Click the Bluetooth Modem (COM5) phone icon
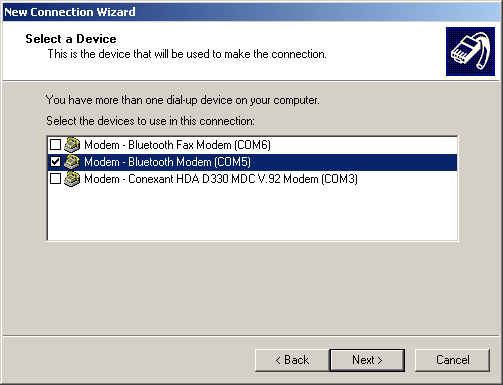 coord(72,162)
